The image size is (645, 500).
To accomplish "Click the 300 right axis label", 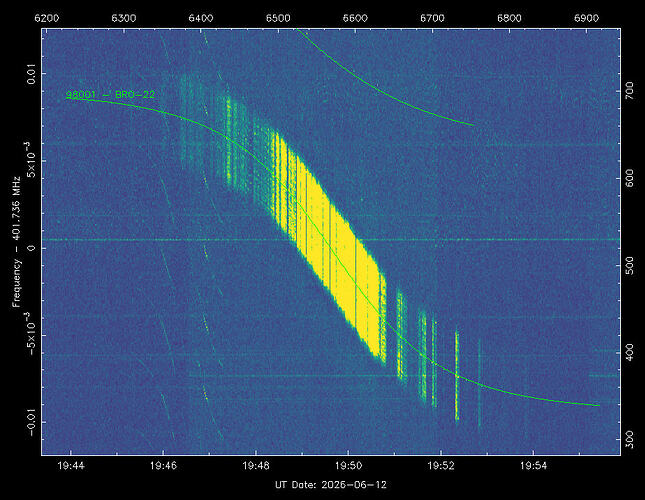I will pos(629,440).
